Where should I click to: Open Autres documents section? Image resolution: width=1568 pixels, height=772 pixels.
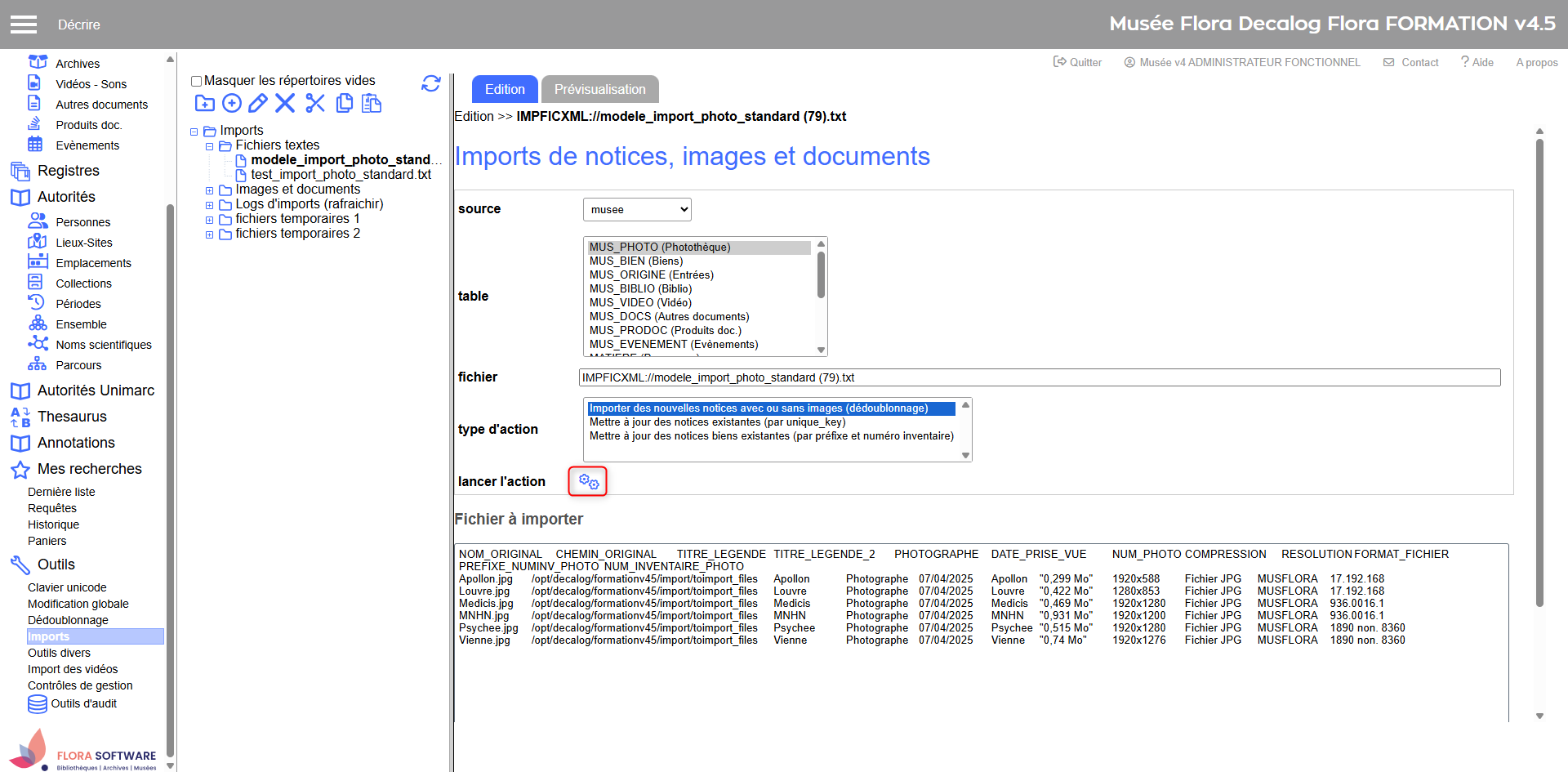[x=101, y=105]
